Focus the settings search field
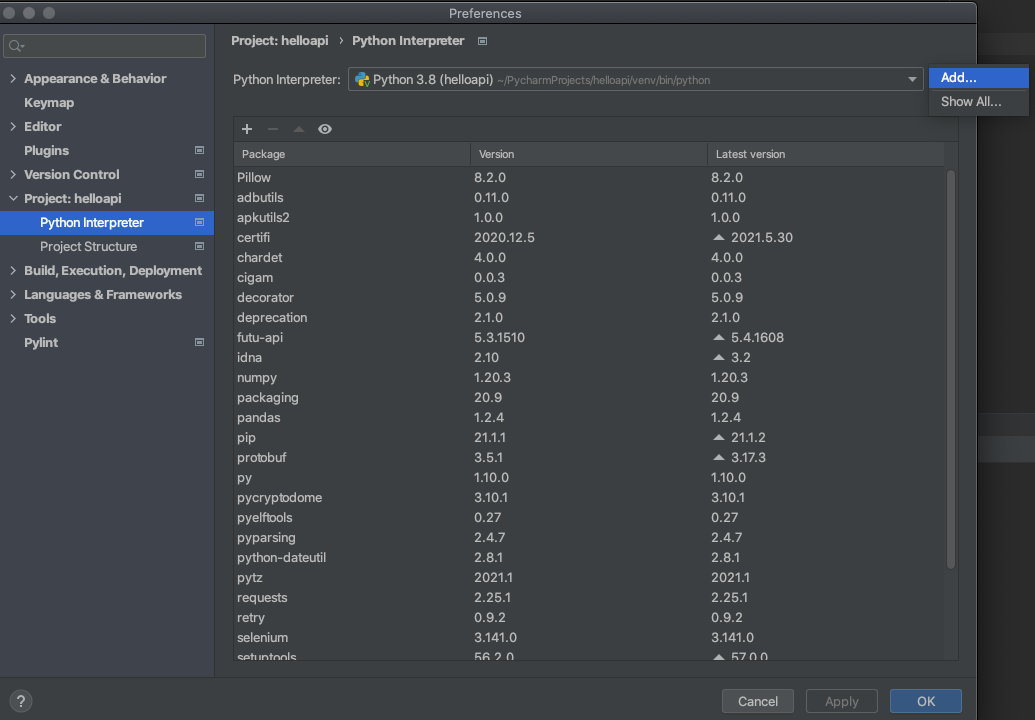The width and height of the screenshot is (1035, 720). (105, 46)
